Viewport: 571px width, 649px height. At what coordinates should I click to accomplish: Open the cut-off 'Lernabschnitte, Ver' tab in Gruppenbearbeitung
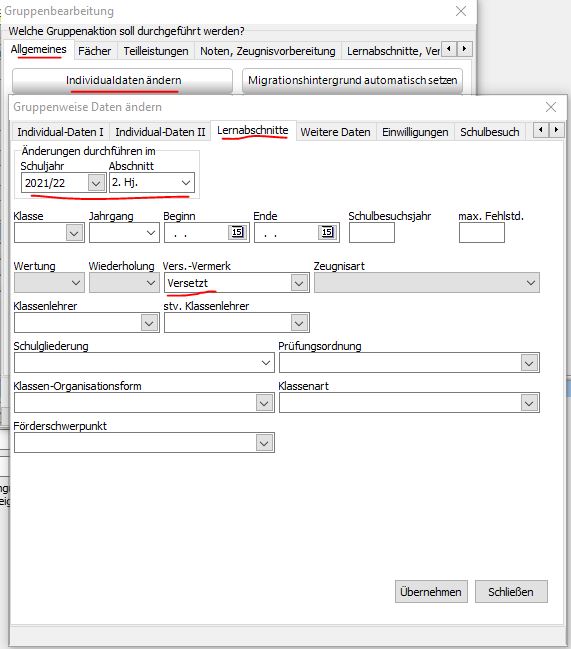(x=391, y=51)
